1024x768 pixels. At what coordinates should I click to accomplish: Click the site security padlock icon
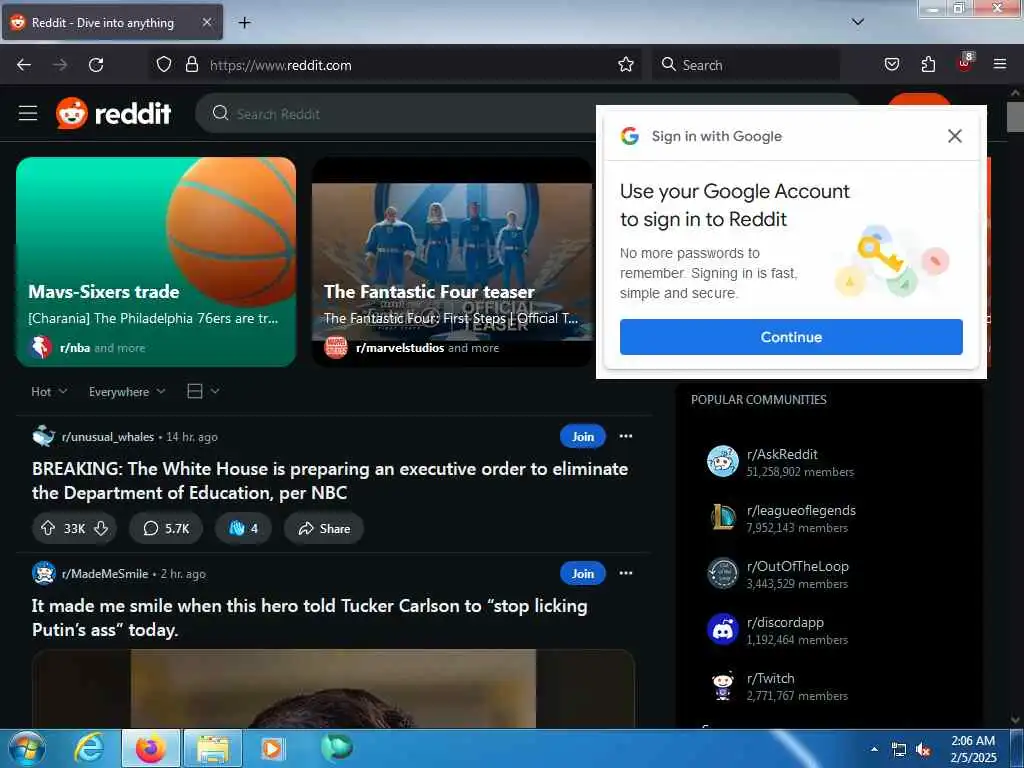[x=191, y=65]
